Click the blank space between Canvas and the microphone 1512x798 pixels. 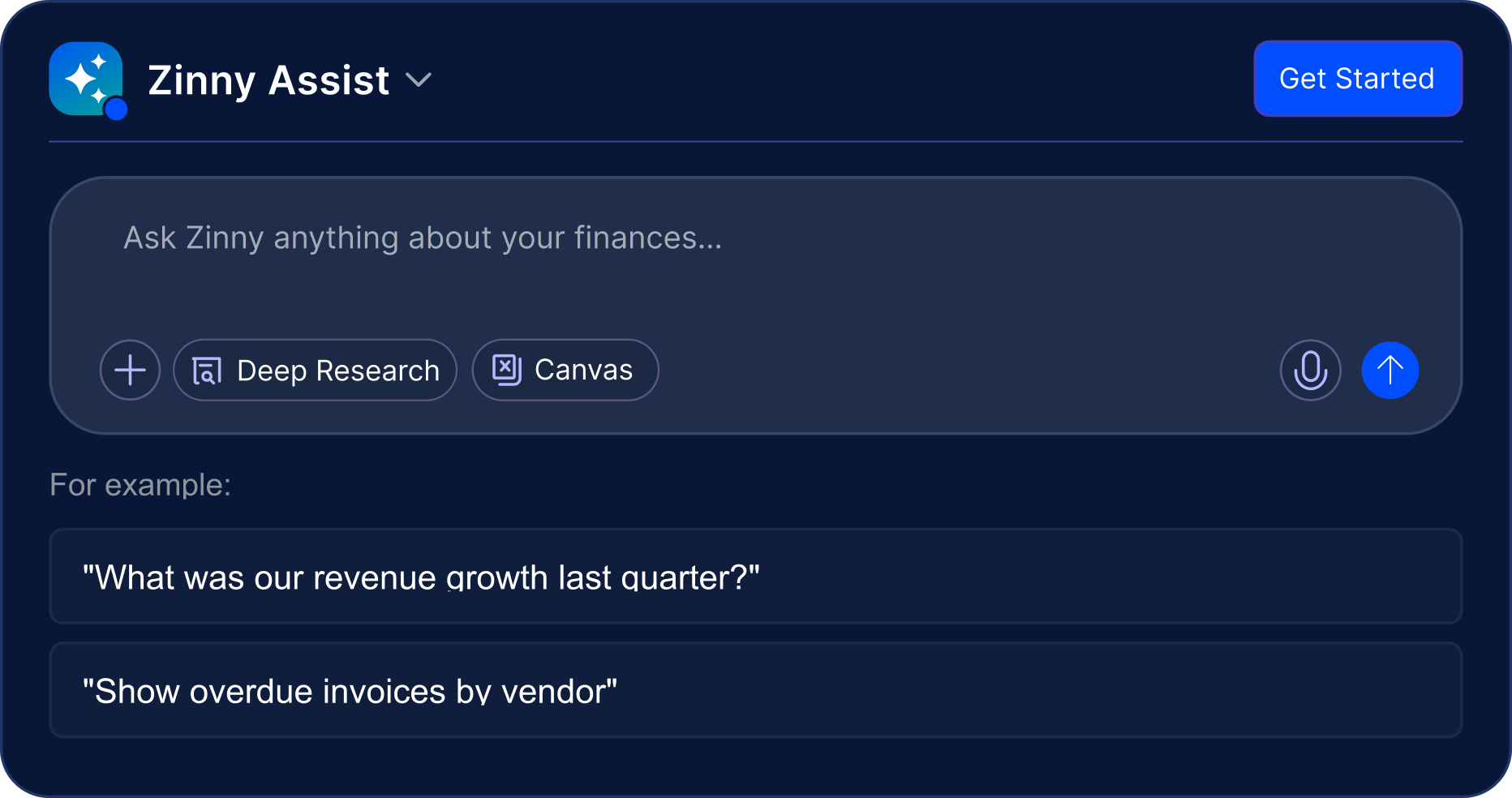tap(965, 370)
